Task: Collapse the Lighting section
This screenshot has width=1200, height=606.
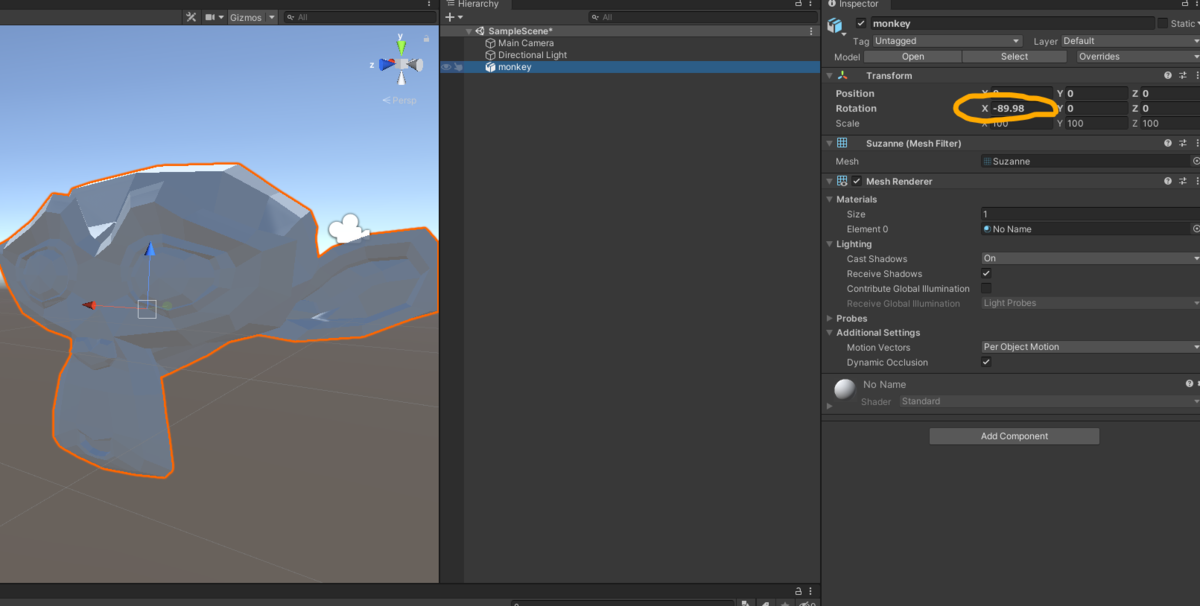Action: [829, 244]
